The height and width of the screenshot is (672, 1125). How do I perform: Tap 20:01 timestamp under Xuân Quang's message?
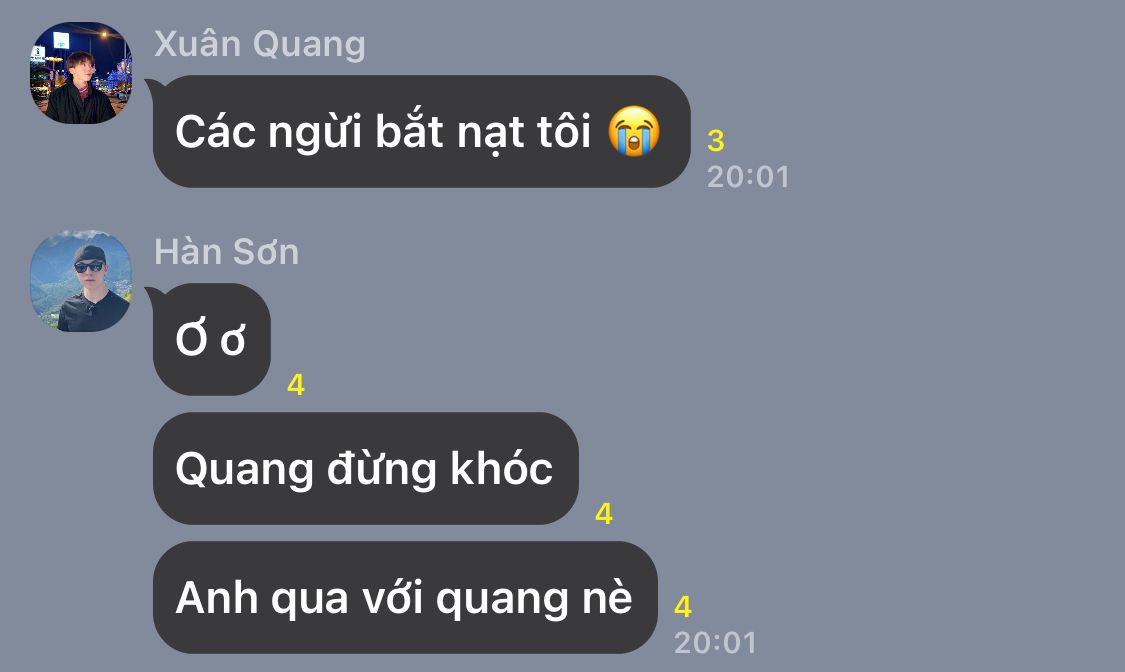[x=748, y=177]
